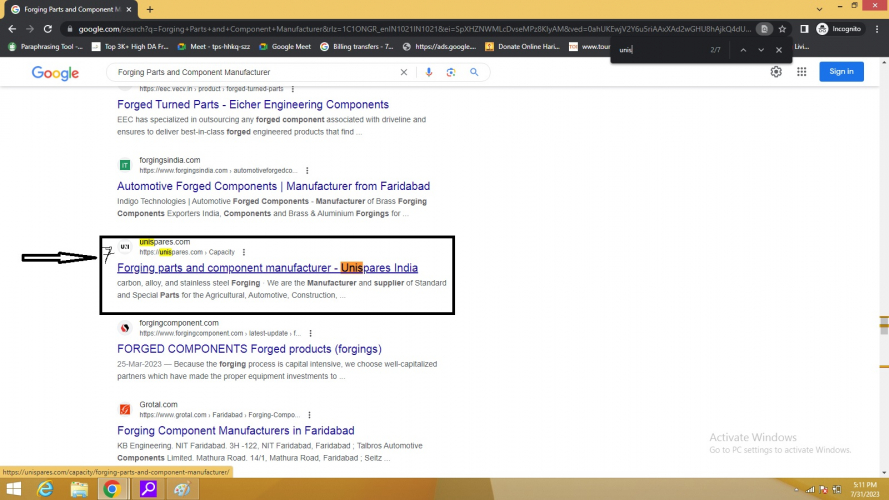Click the Google search query box

point(255,72)
